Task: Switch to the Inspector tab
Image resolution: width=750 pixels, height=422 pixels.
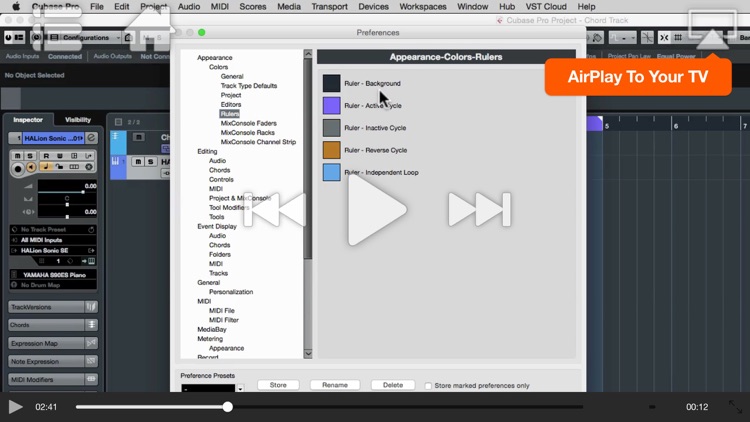Action: (28, 120)
